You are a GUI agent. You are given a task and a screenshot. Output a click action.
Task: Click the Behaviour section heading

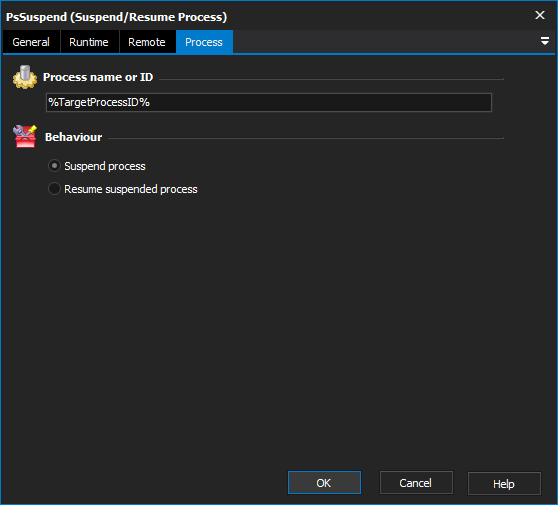(x=73, y=137)
